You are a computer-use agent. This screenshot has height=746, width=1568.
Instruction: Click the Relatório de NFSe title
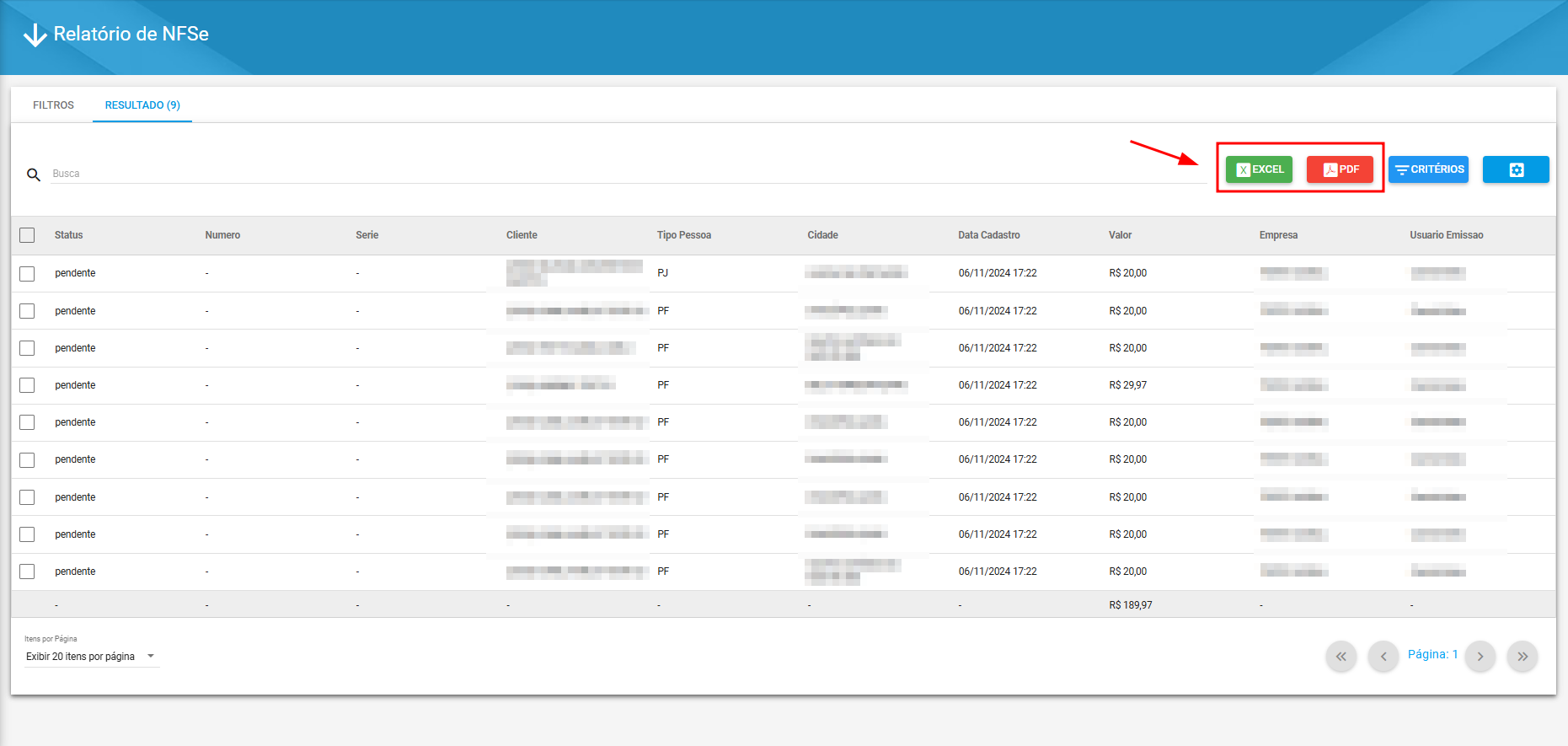tap(131, 34)
